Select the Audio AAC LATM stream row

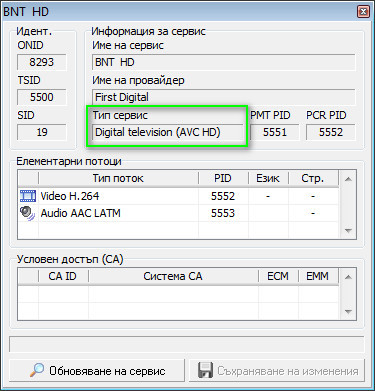(x=179, y=213)
